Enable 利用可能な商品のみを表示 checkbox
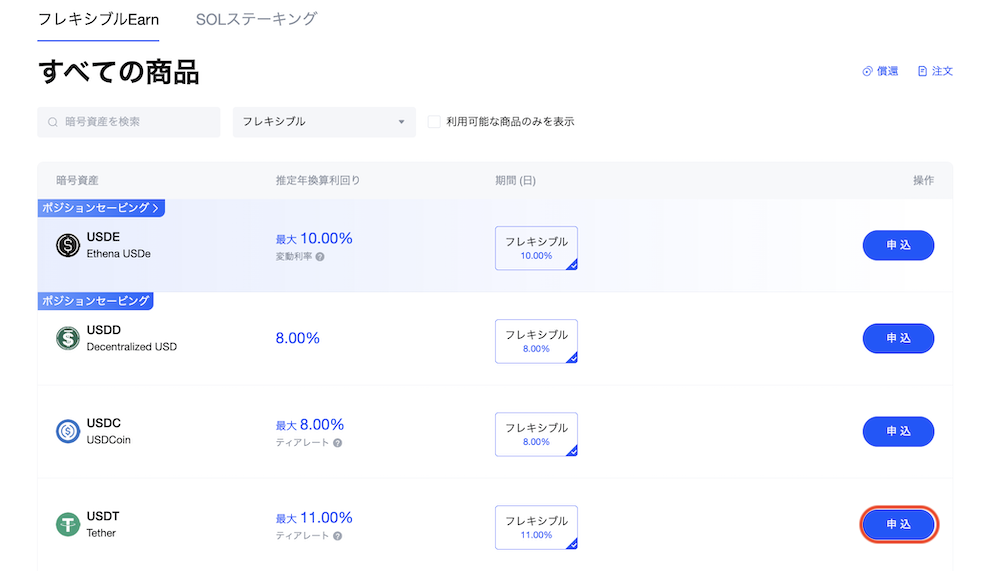The image size is (1000, 571). click(x=434, y=122)
